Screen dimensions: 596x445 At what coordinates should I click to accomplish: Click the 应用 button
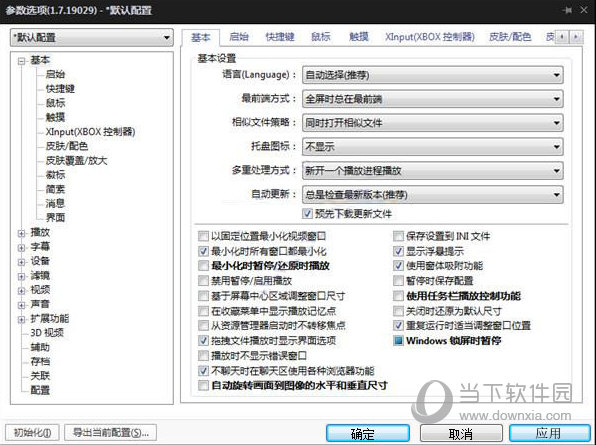(550, 433)
